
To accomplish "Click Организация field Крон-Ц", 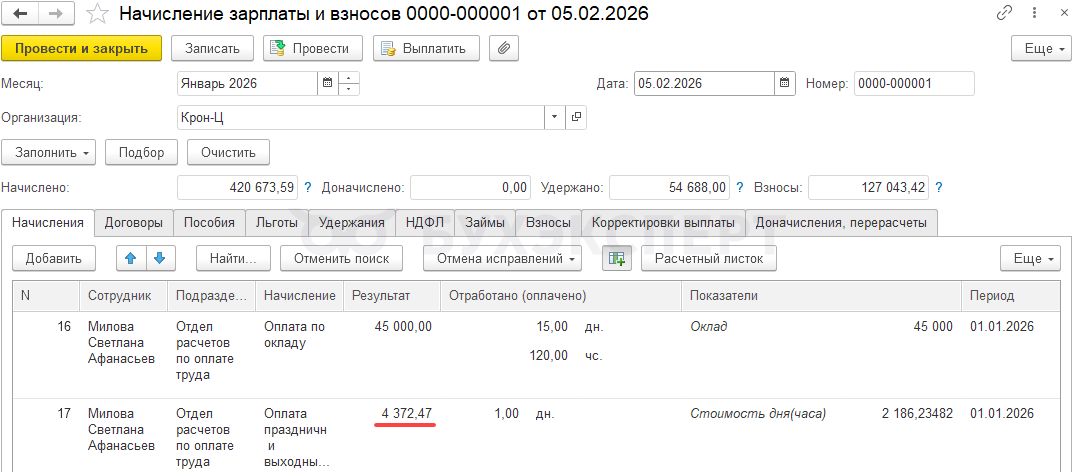I will pyautogui.click(x=361, y=117).
